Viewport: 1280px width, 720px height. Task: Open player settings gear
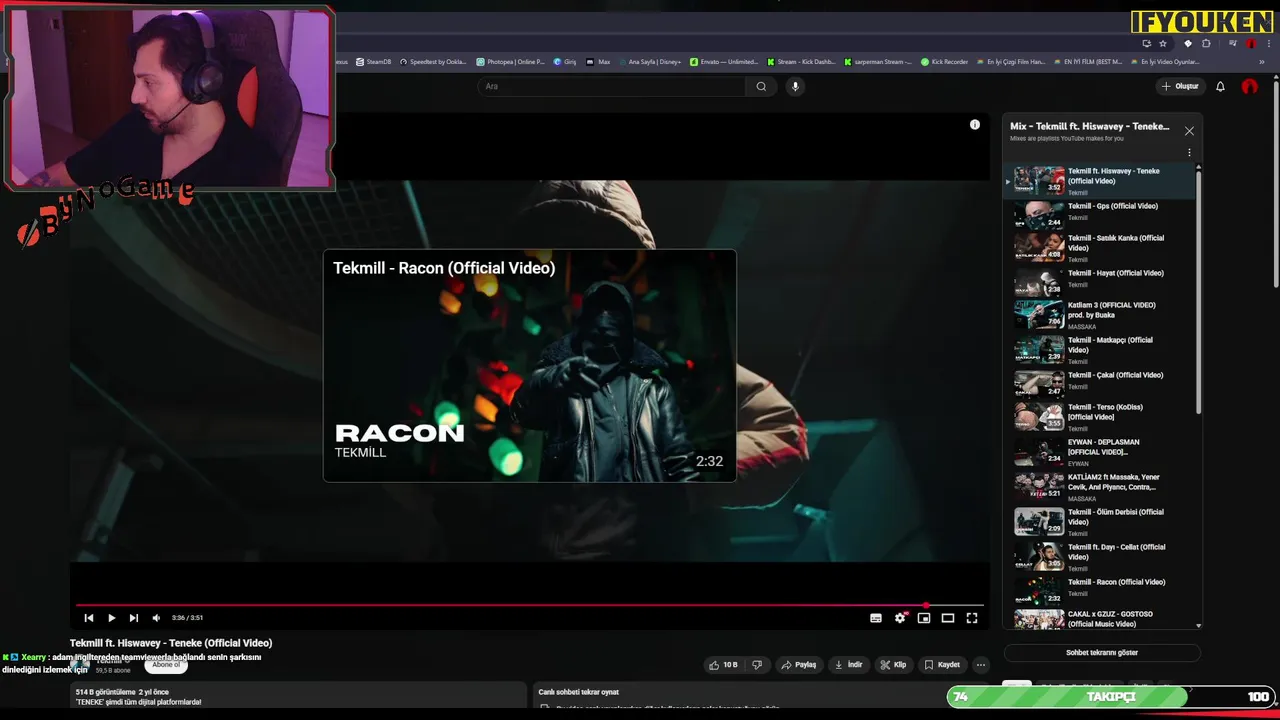pos(900,618)
